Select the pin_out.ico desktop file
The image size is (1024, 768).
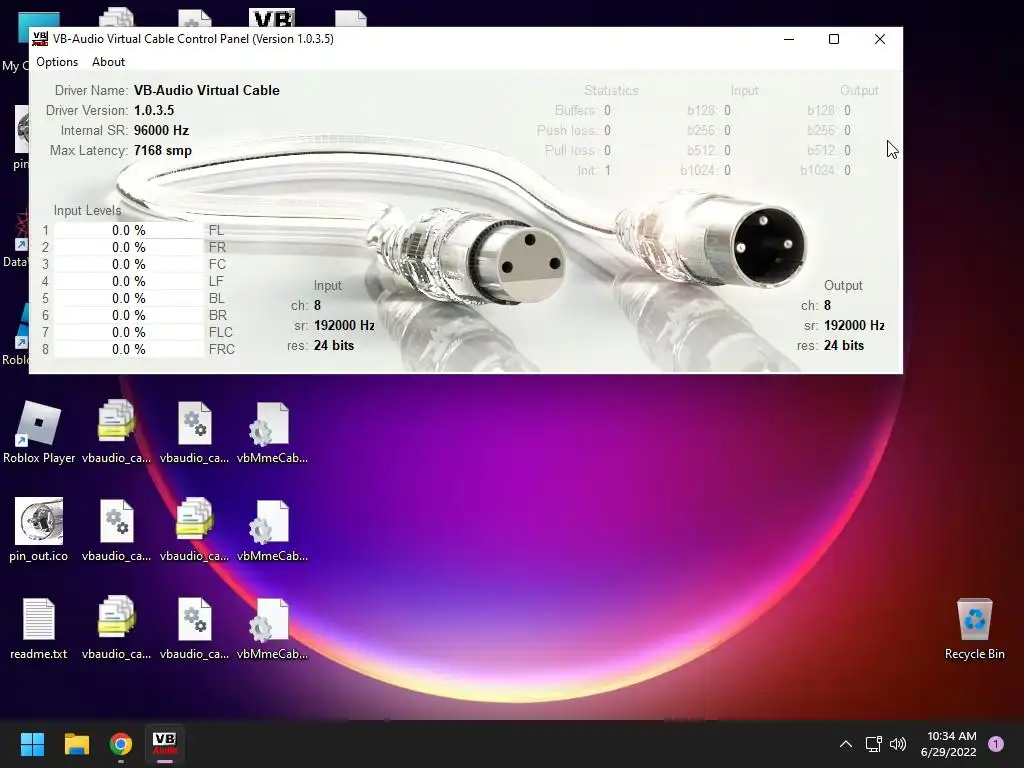coord(39,530)
